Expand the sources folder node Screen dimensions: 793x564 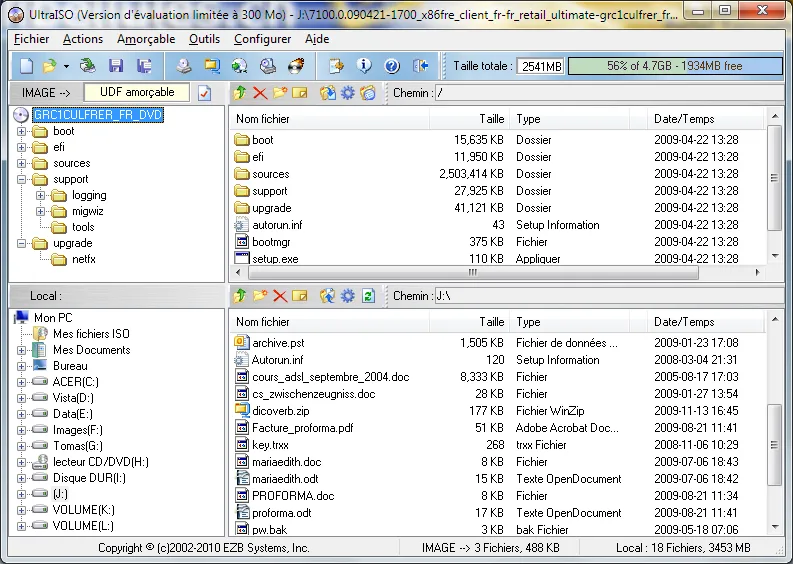pos(21,163)
